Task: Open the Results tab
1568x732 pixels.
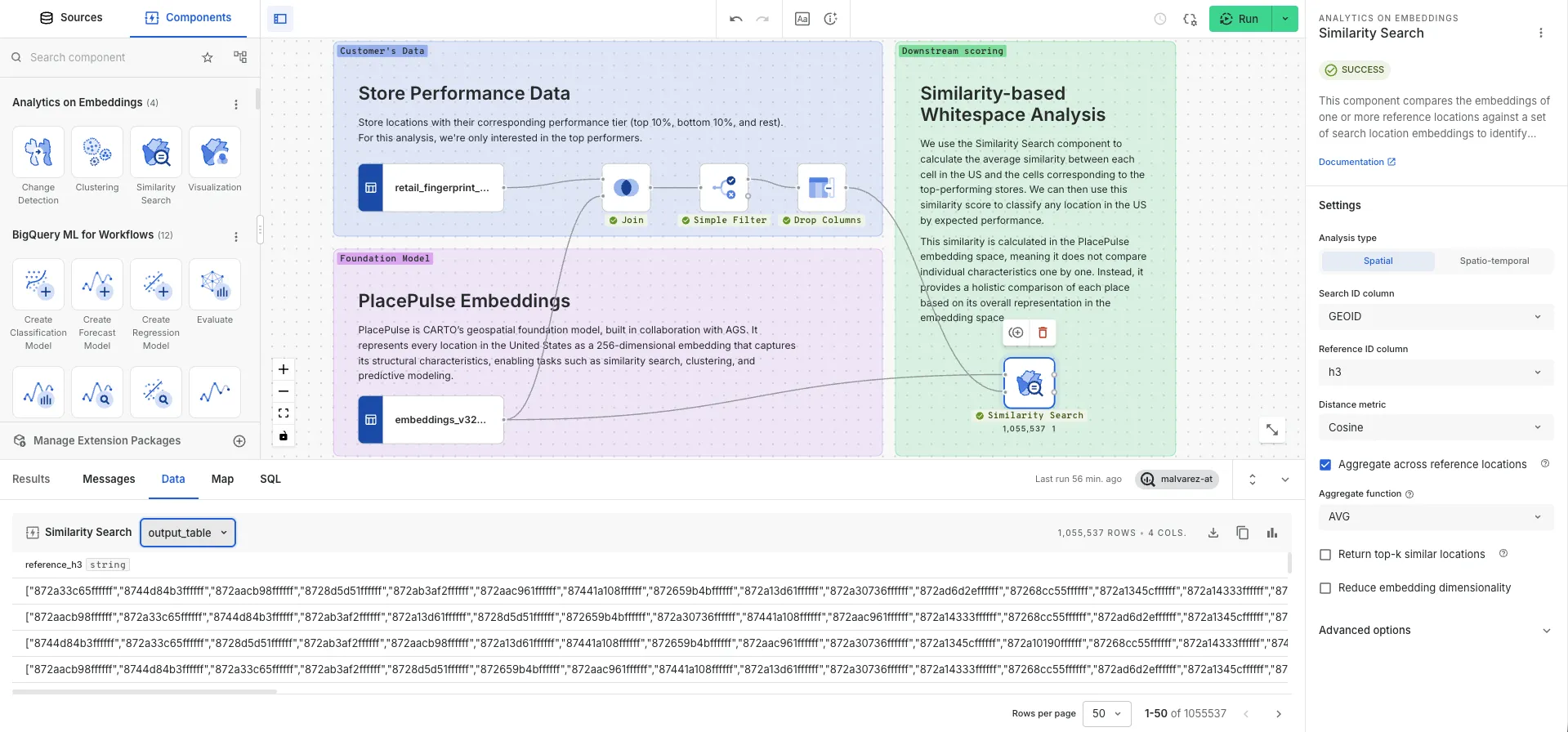Action: click(31, 480)
